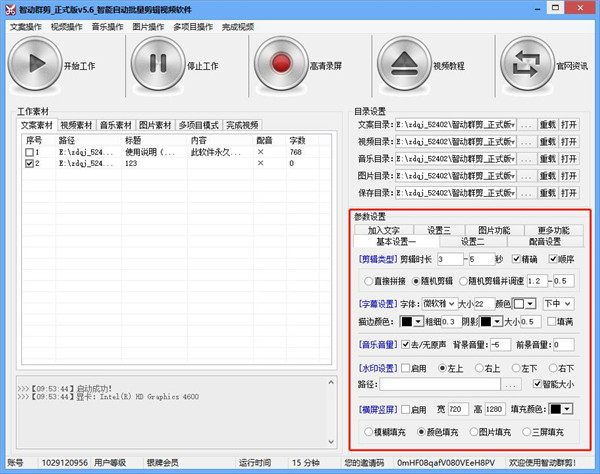Image resolution: width=600 pixels, height=474 pixels.
Task: Click the 官网资讯 swap arrows icon
Action: tap(528, 65)
